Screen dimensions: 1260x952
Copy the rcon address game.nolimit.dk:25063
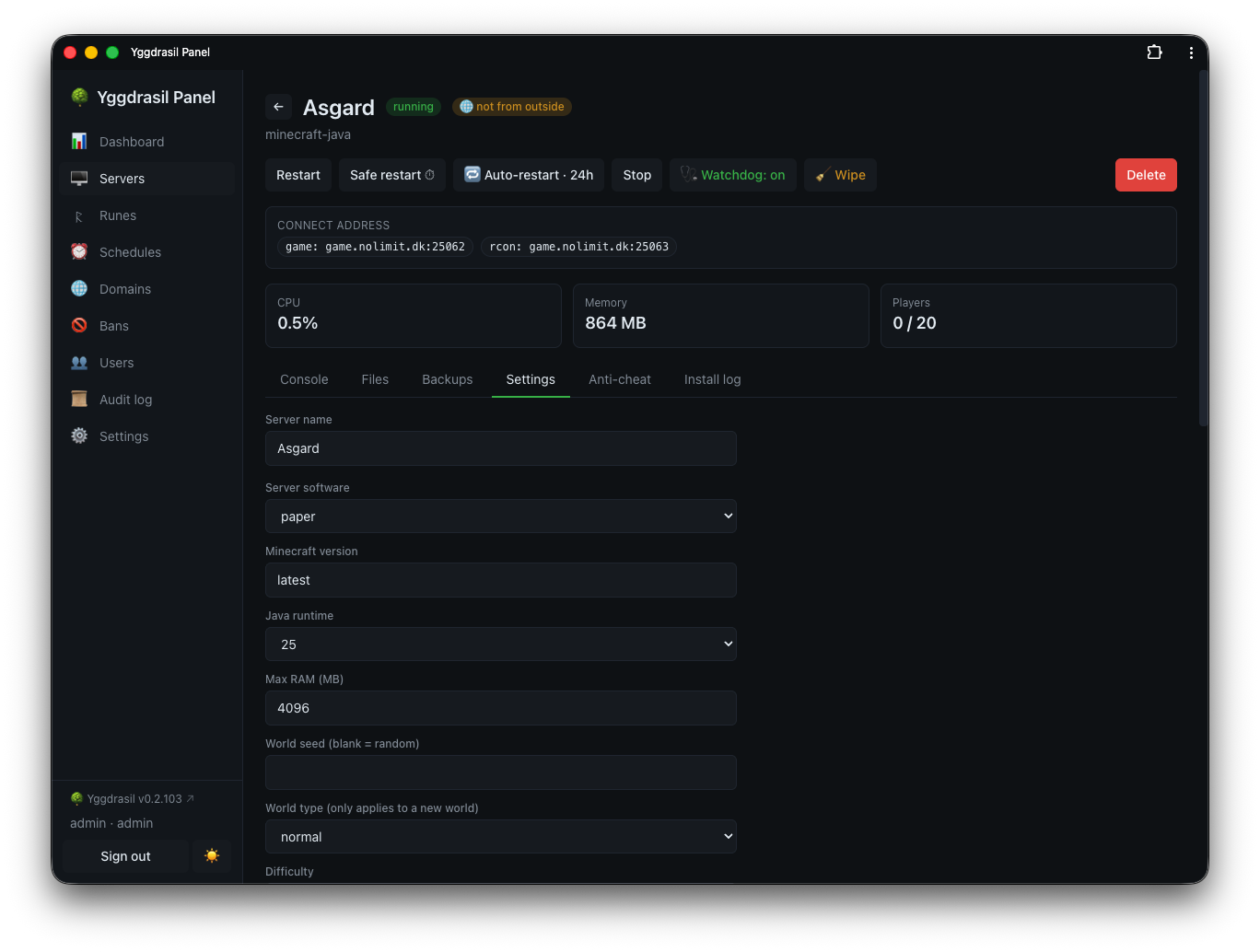point(579,247)
